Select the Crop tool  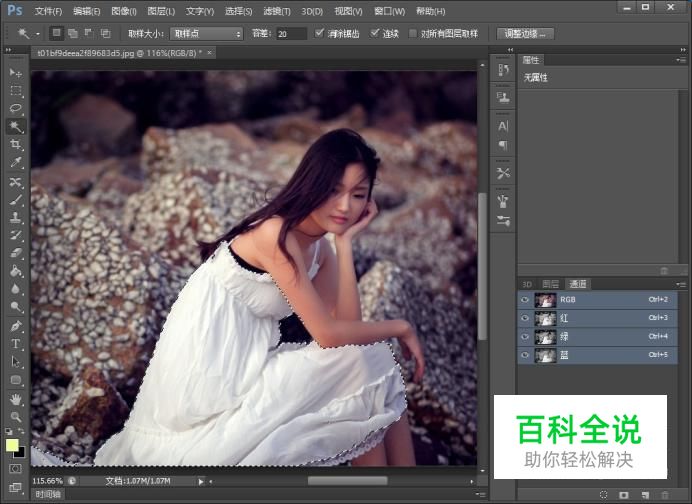[x=16, y=144]
